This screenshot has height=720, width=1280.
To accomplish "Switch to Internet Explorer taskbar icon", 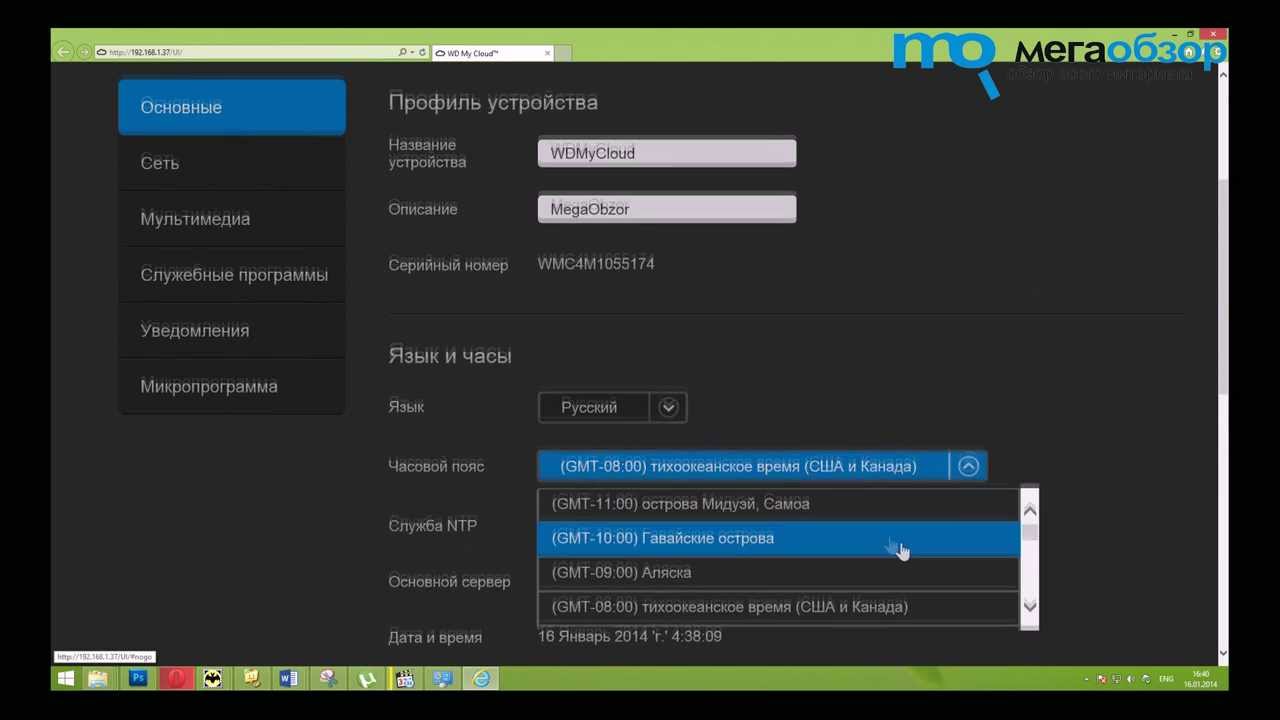I will coord(481,679).
